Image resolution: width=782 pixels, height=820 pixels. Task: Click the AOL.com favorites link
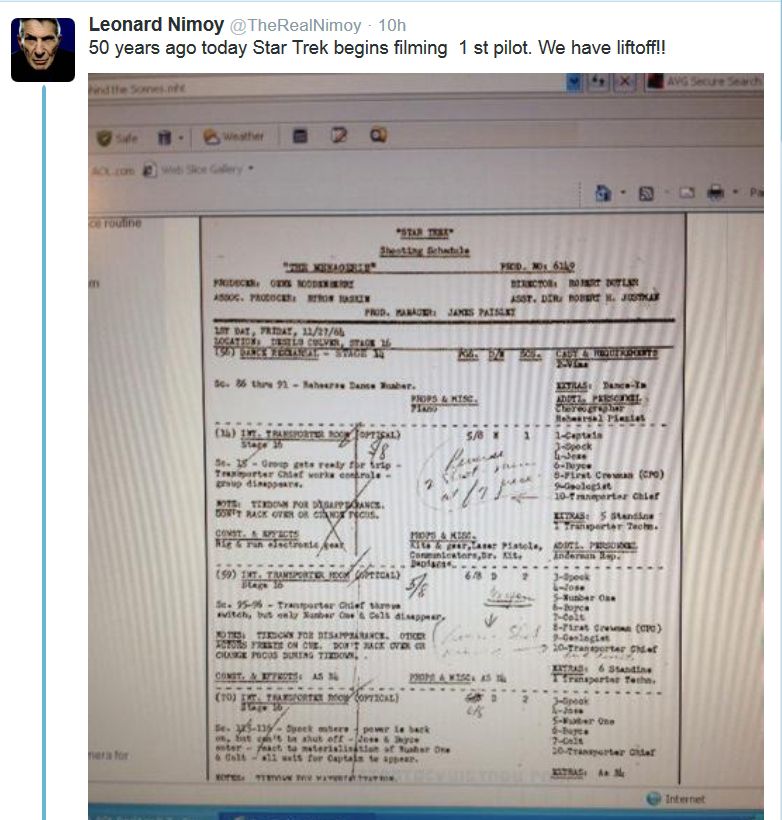(x=113, y=171)
